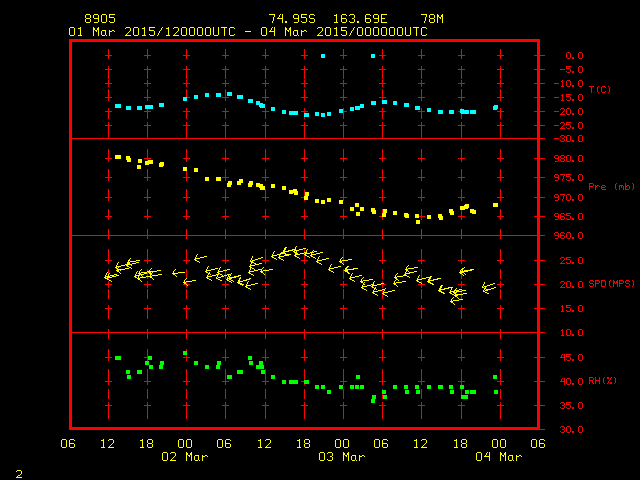Screen dimensions: 640x480
Task: Click the first 06 time label at left
Action: 68,444
